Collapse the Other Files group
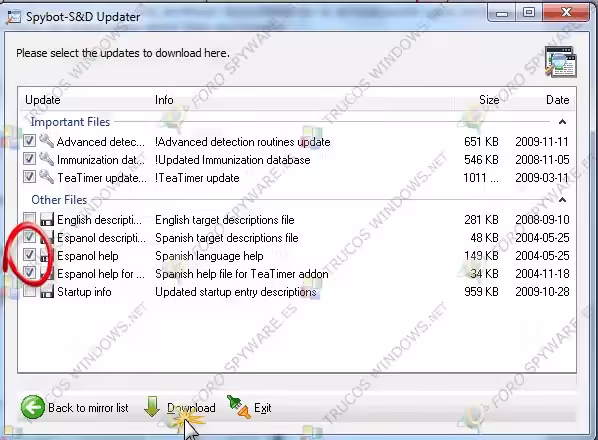This screenshot has width=598, height=440. (x=562, y=200)
